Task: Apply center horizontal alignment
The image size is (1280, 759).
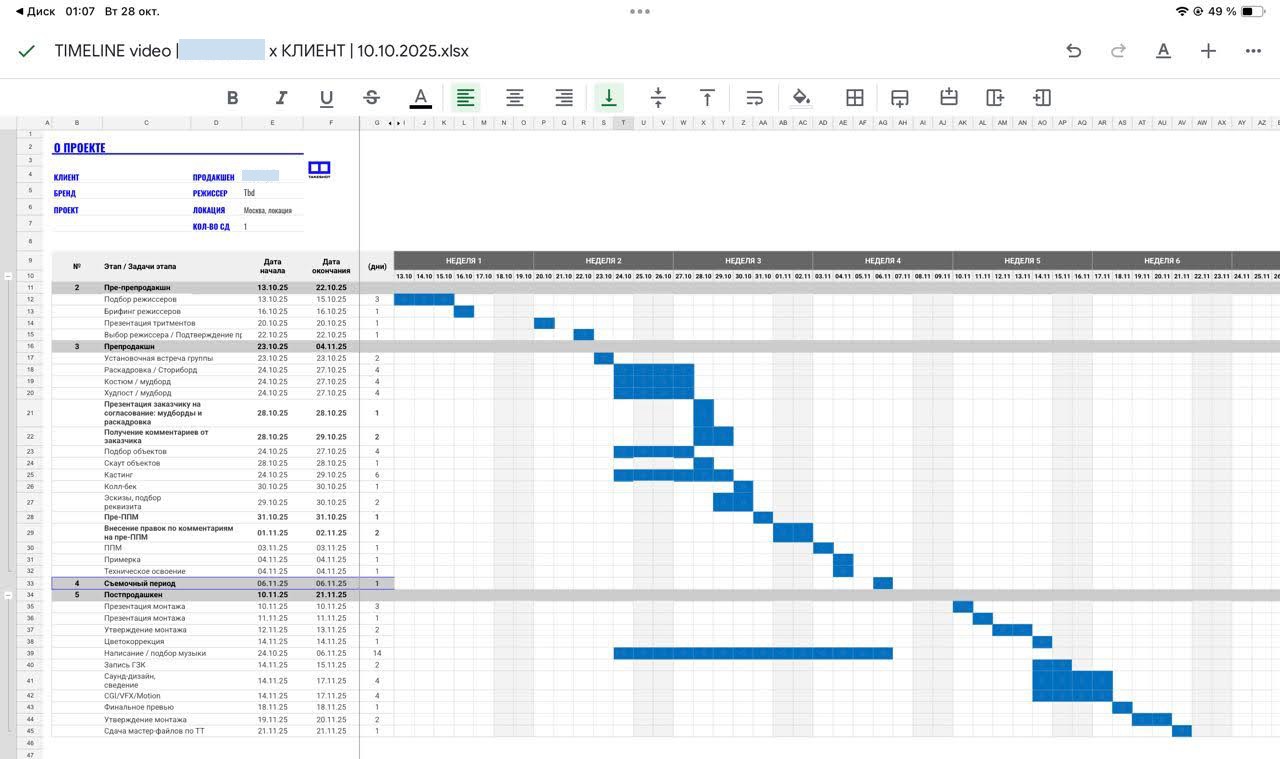Action: tap(514, 98)
